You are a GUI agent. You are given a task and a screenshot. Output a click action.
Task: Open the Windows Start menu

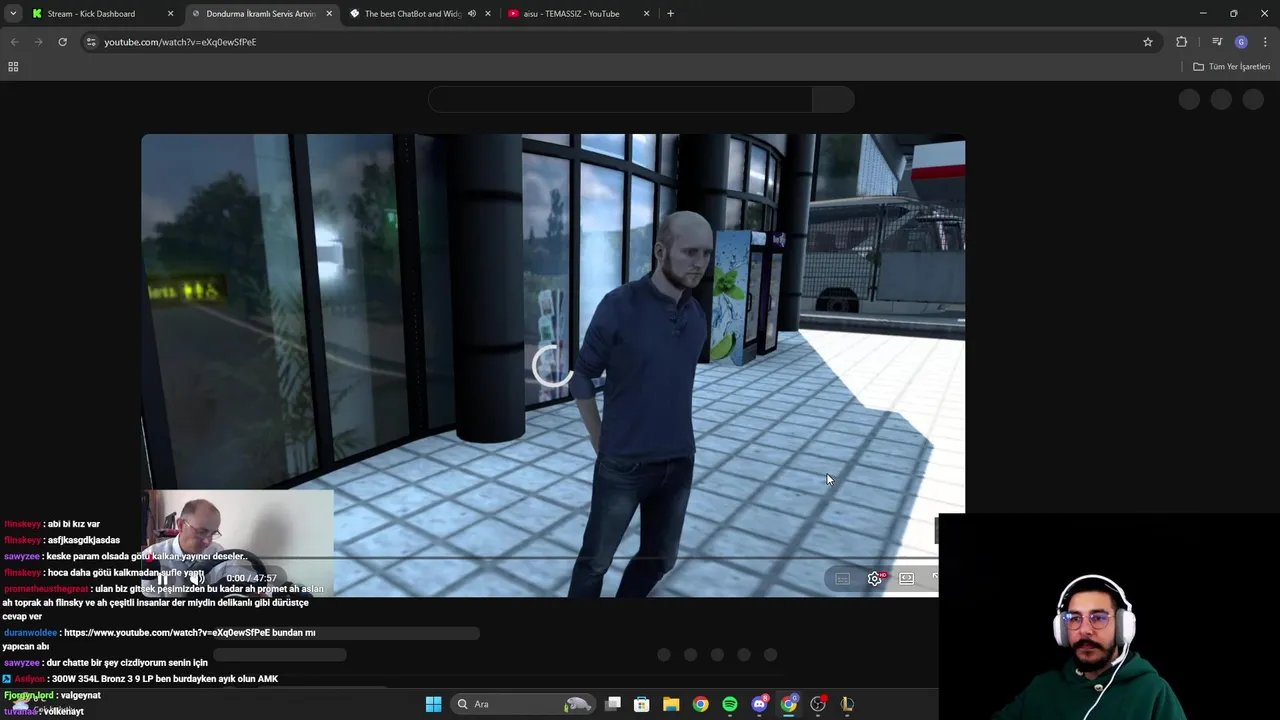pos(433,704)
